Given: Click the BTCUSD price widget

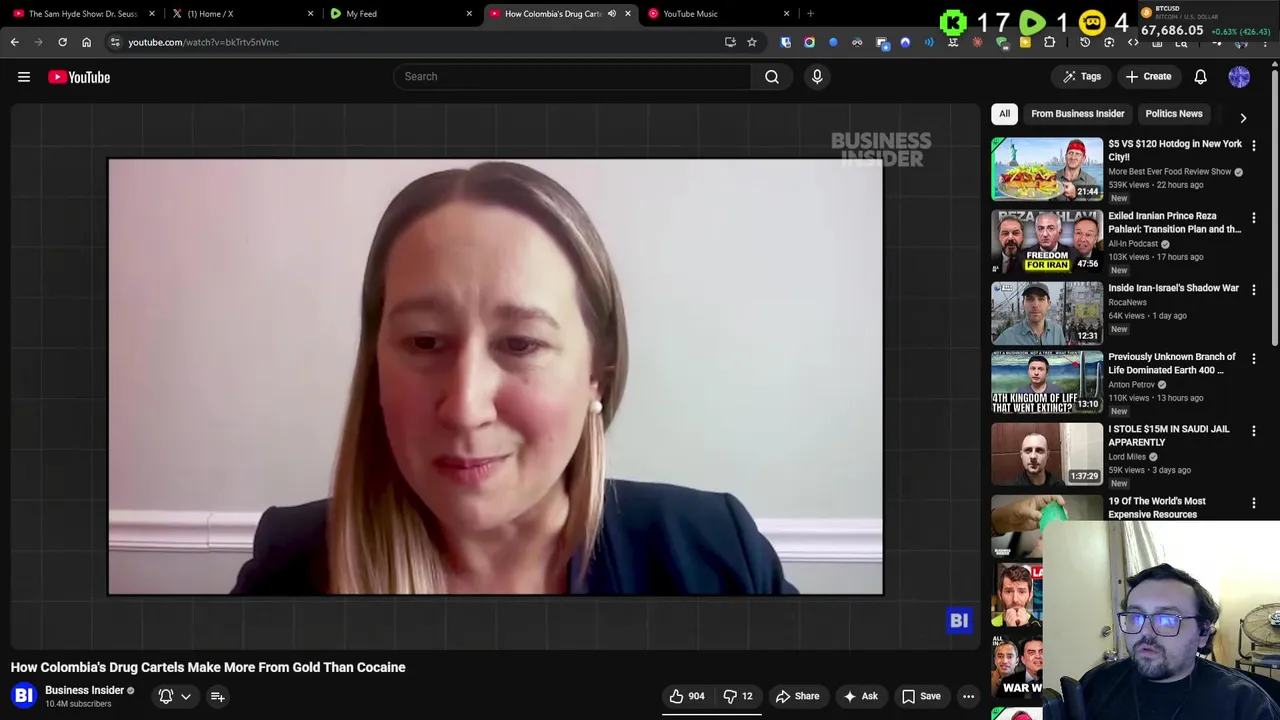Looking at the screenshot, I should coord(1207,21).
